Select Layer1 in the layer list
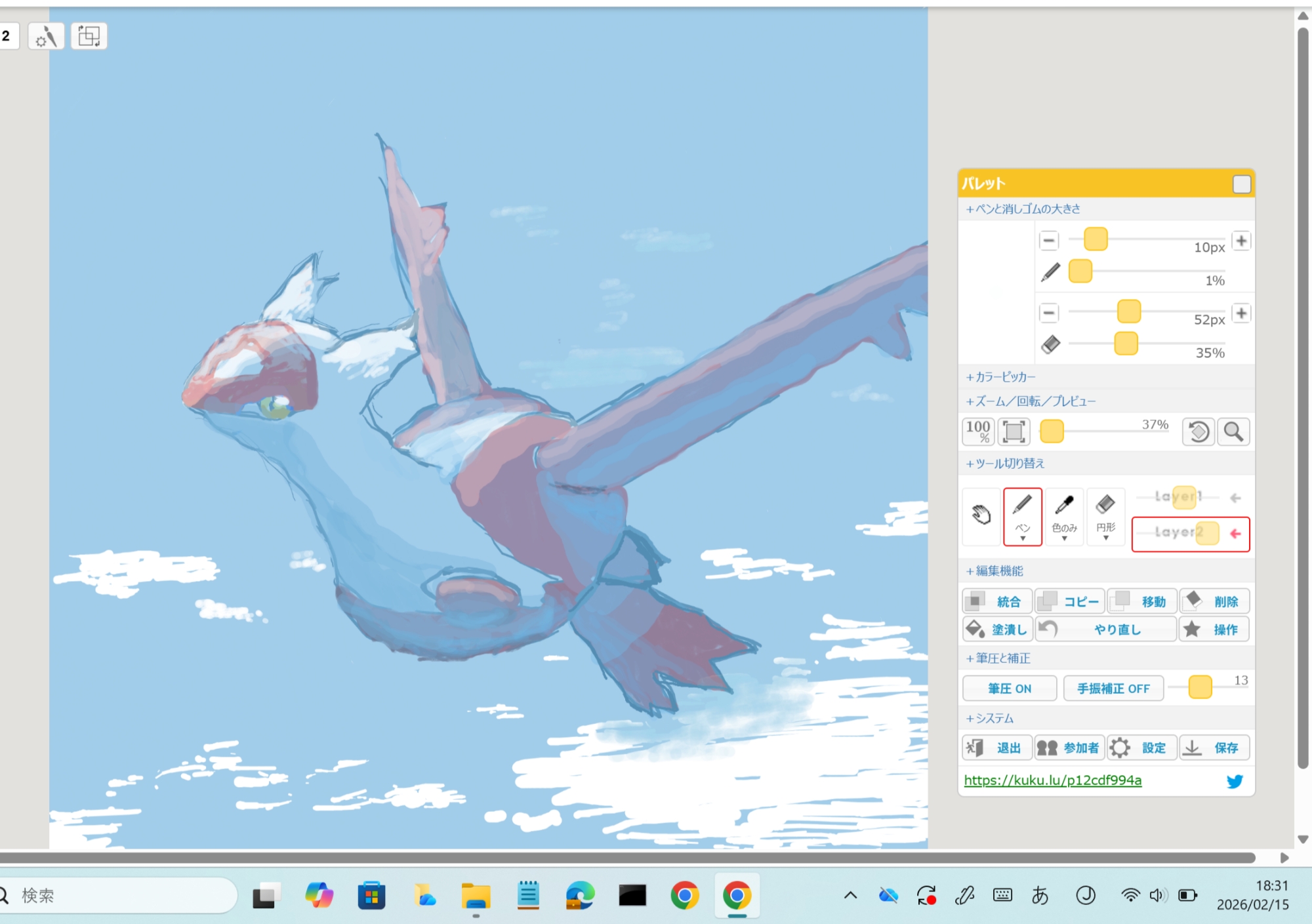 tap(1178, 497)
